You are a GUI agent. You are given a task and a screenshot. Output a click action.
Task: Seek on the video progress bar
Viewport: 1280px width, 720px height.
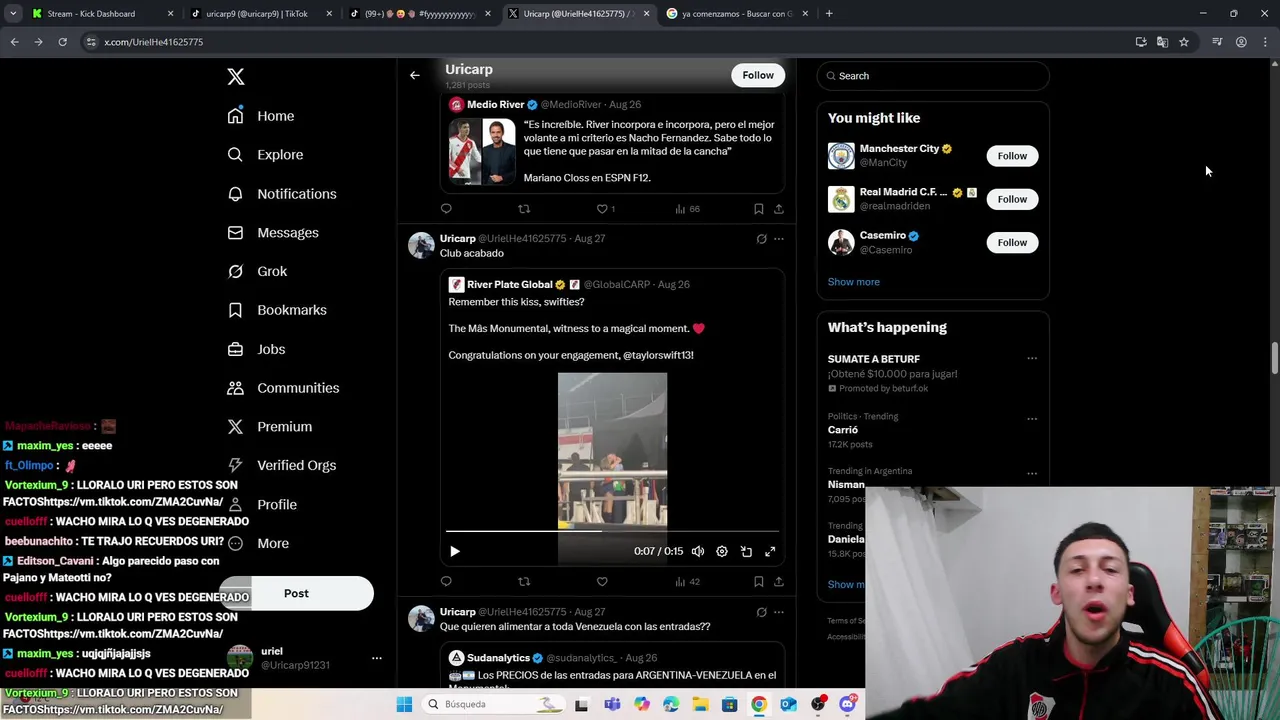point(612,532)
